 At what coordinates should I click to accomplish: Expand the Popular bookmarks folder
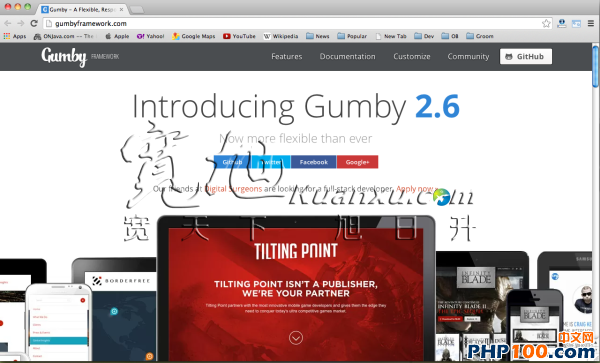(x=352, y=36)
